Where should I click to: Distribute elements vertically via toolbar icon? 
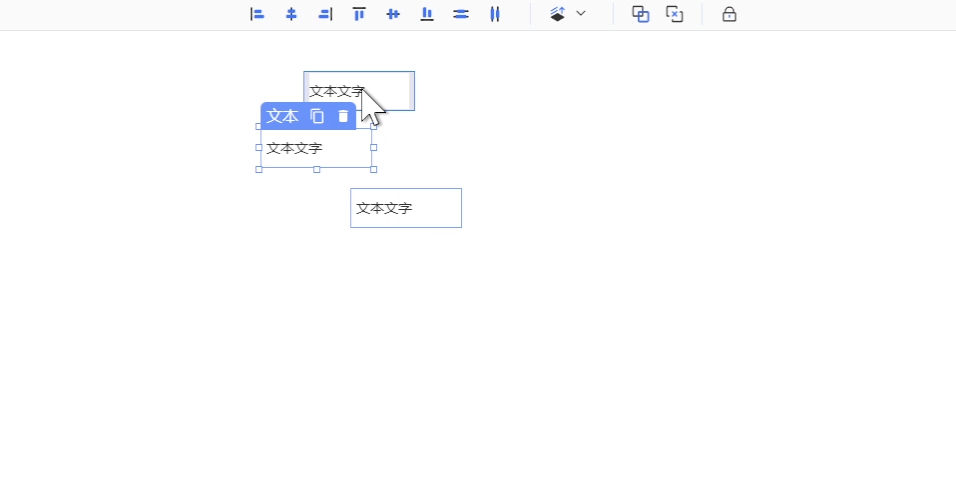pos(461,14)
